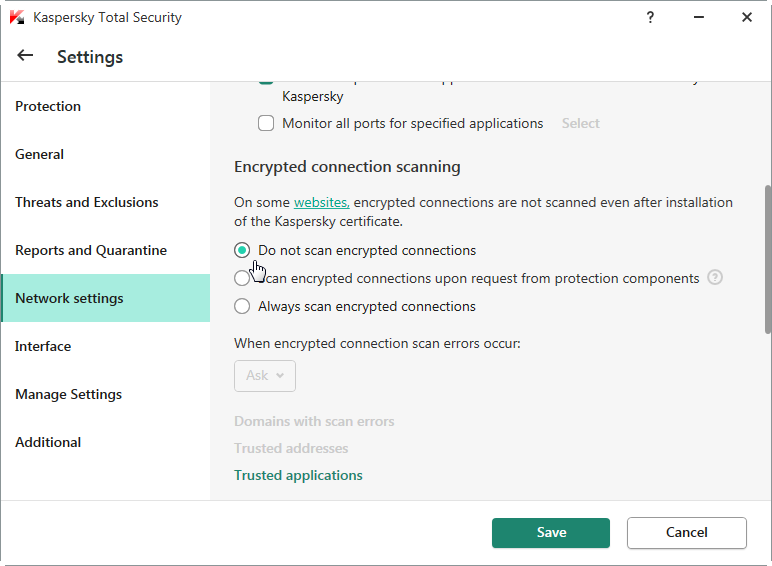Follow the websites hyperlink
This screenshot has width=772, height=566.
321,202
